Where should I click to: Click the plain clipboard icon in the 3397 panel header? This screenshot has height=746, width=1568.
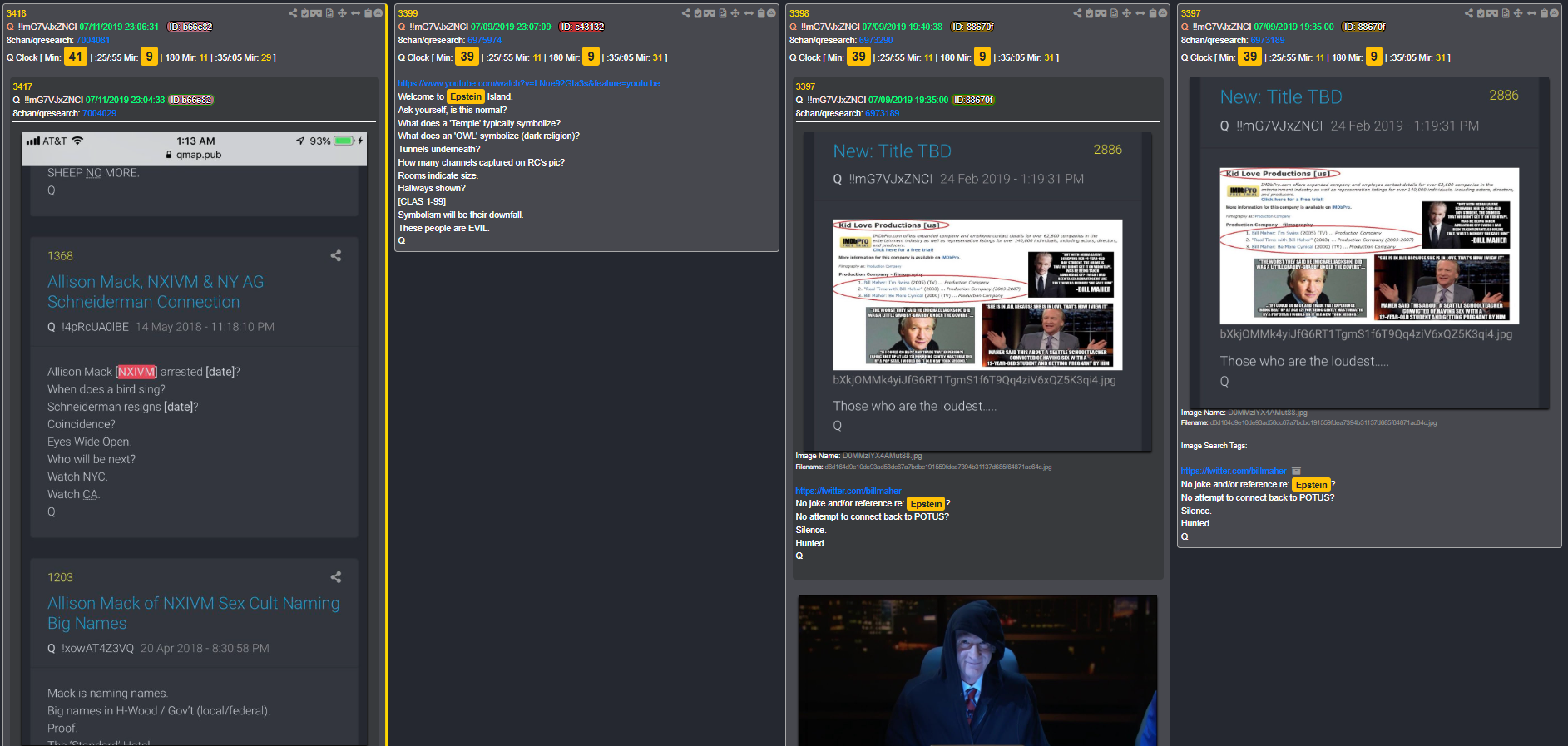(1544, 13)
